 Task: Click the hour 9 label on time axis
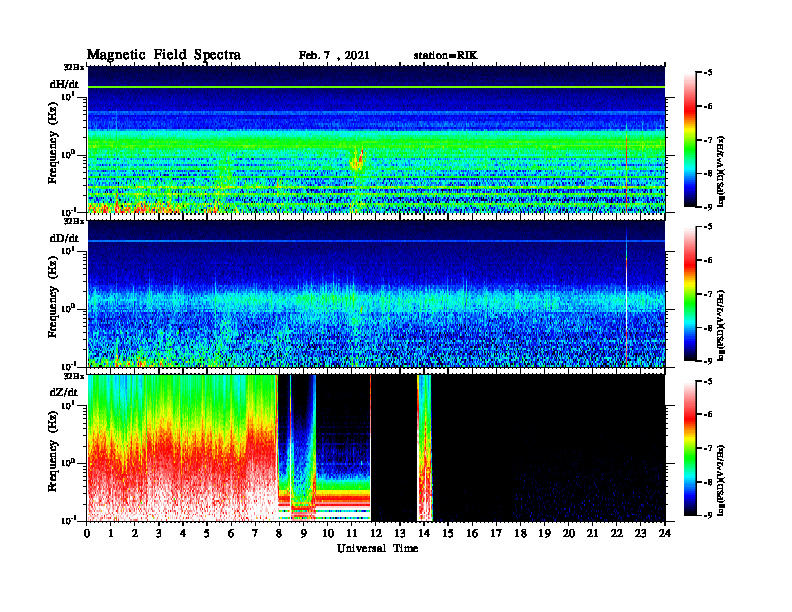click(x=303, y=534)
